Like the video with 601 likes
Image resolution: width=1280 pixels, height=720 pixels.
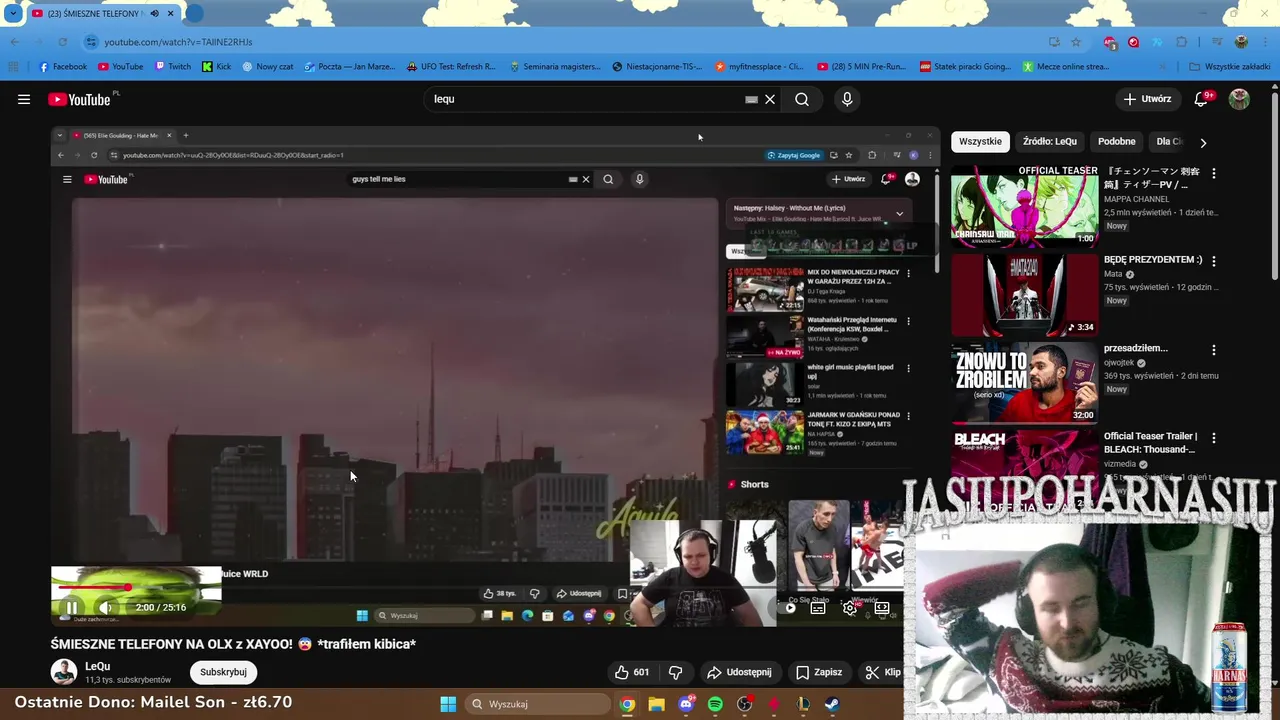point(632,672)
